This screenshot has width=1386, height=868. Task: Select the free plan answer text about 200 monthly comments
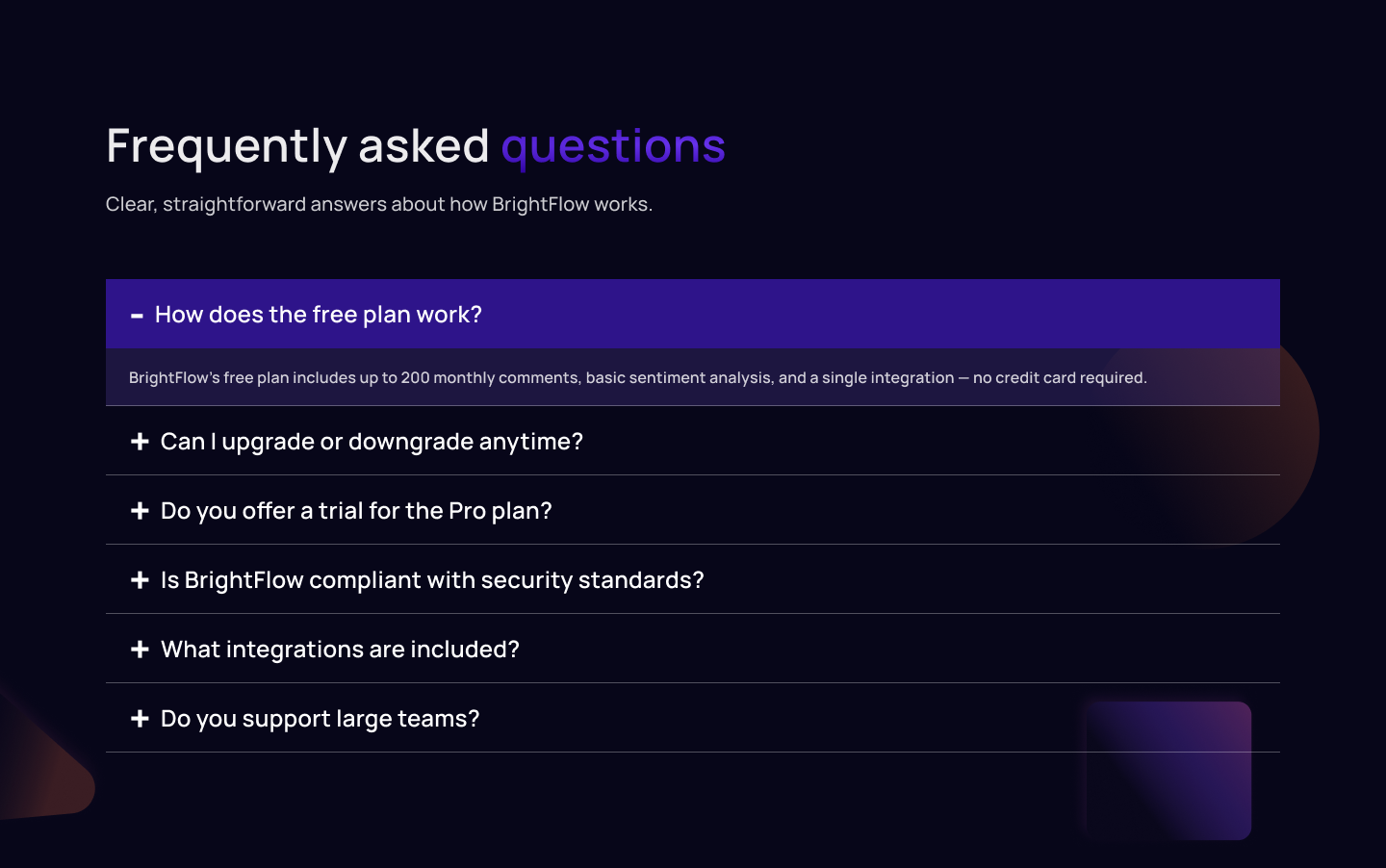point(637,377)
